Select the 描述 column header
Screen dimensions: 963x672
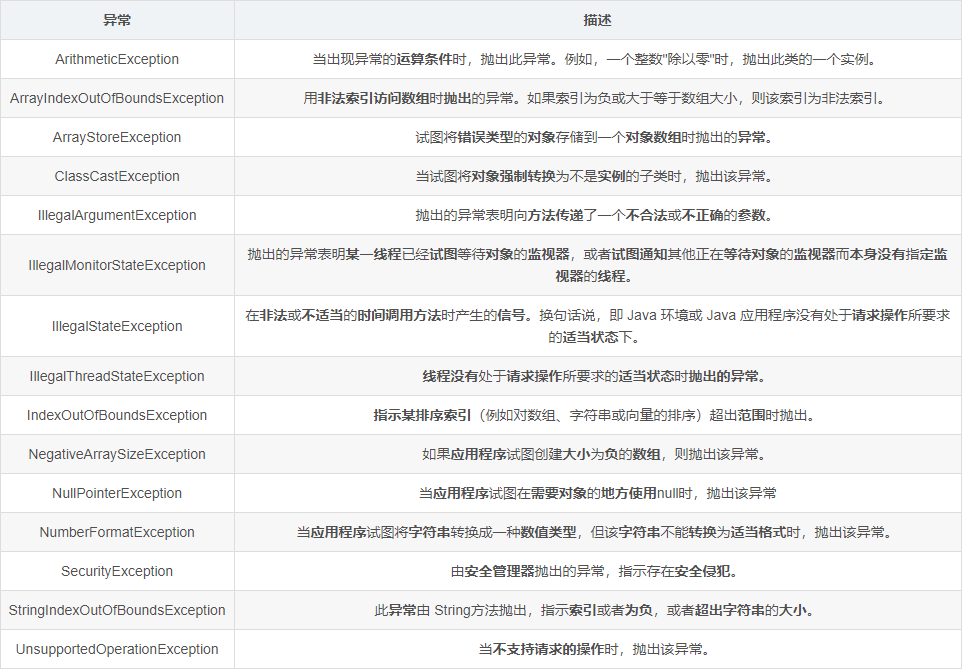pos(597,20)
